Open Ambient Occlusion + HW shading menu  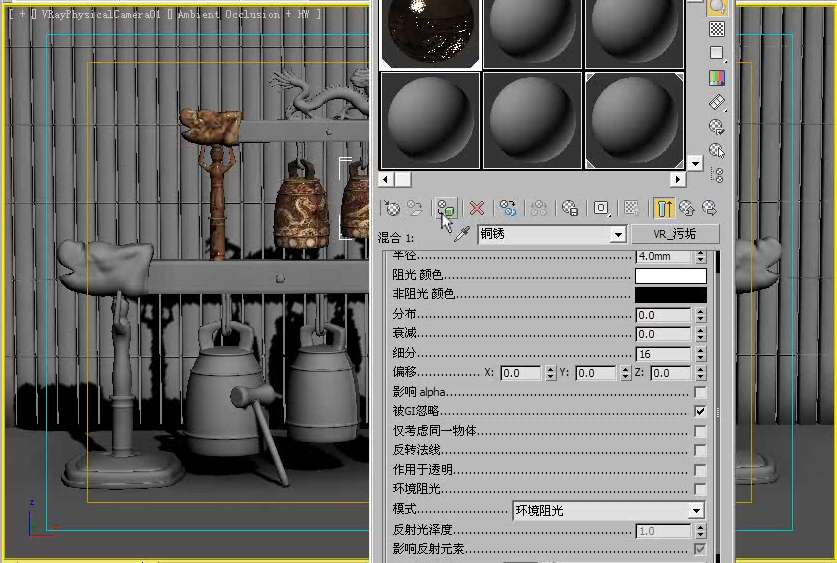[x=243, y=14]
